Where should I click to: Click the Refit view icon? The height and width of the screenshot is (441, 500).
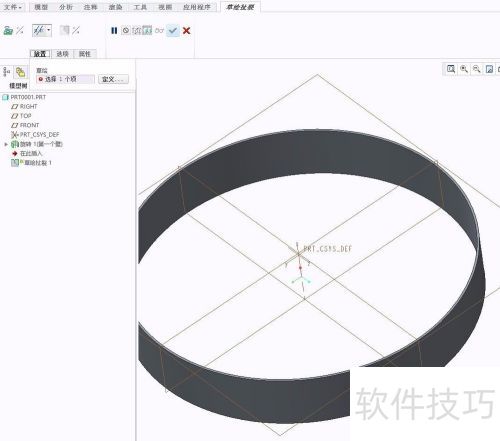451,69
